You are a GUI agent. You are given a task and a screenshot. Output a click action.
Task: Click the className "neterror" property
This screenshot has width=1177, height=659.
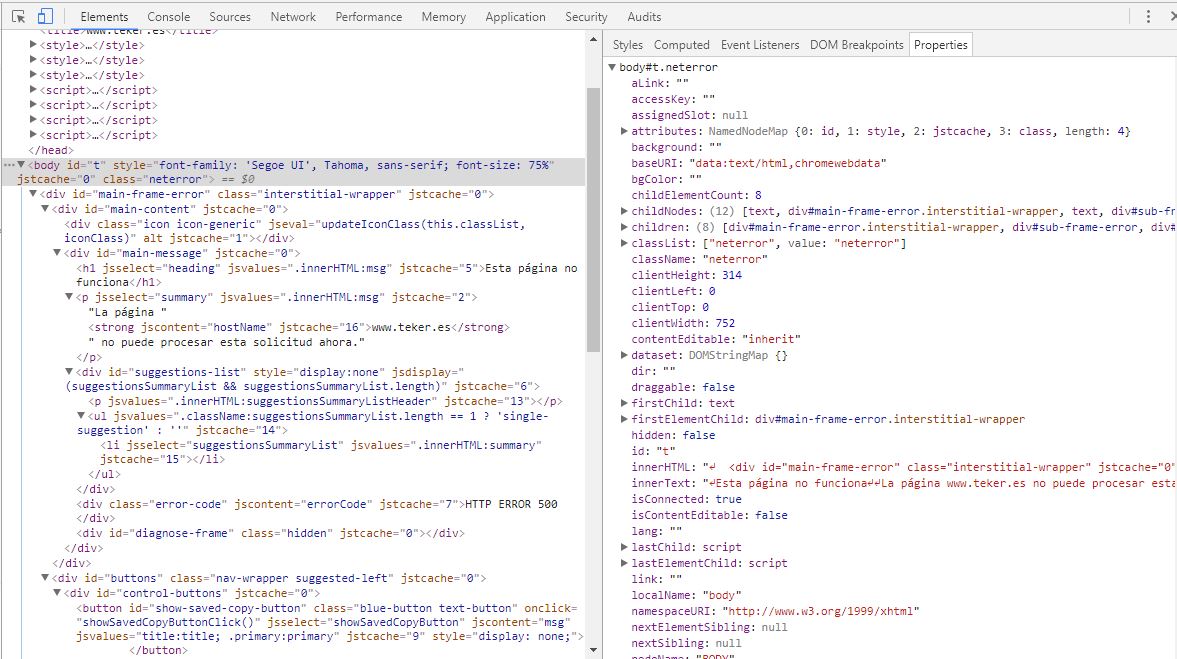700,259
